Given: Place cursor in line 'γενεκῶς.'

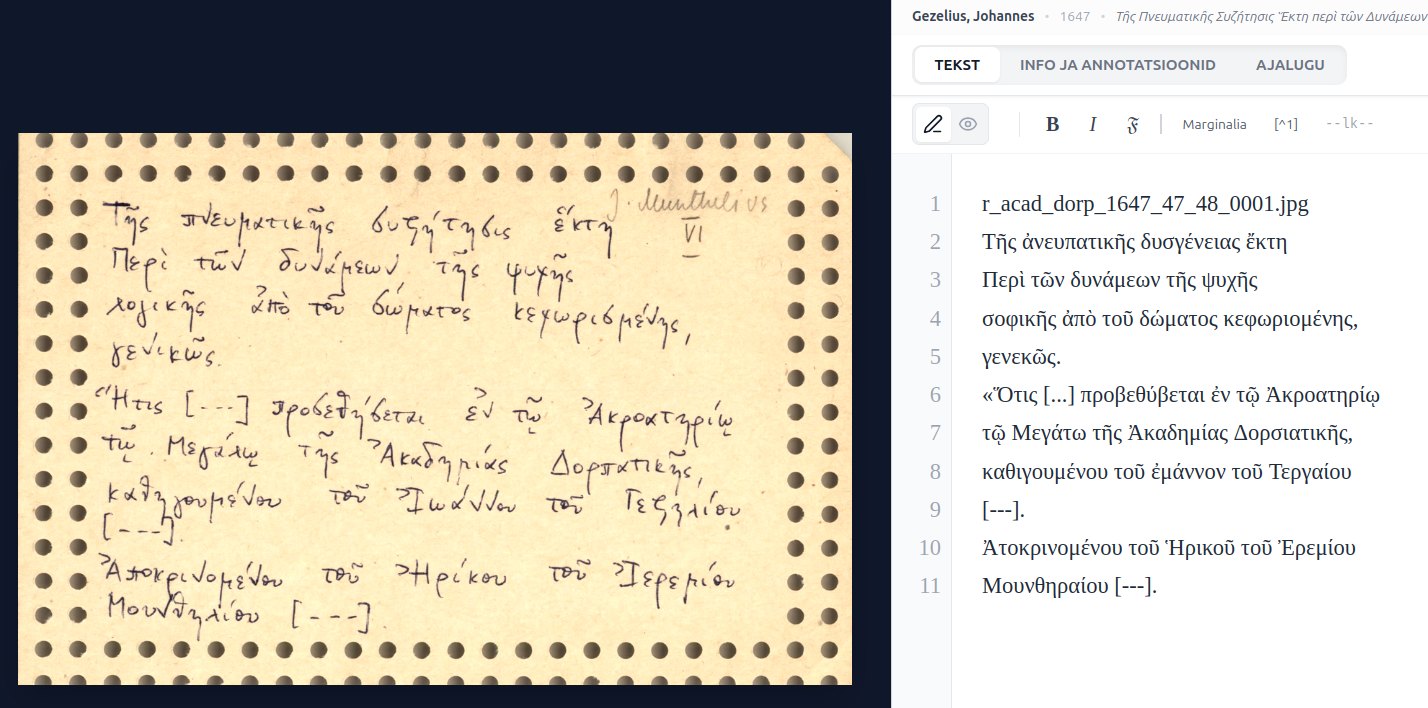Looking at the screenshot, I should pyautogui.click(x=1021, y=357).
